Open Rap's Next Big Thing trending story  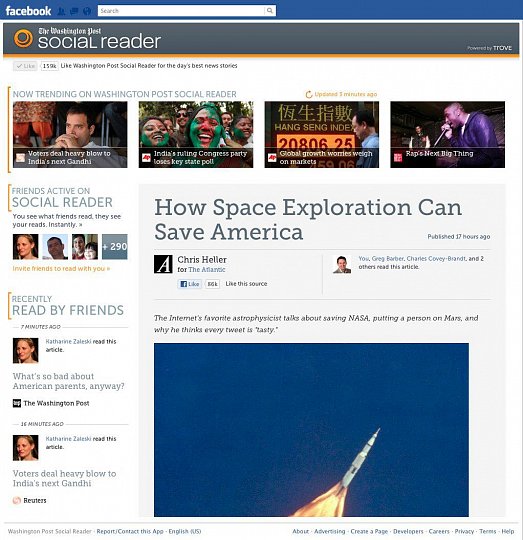pyautogui.click(x=448, y=134)
